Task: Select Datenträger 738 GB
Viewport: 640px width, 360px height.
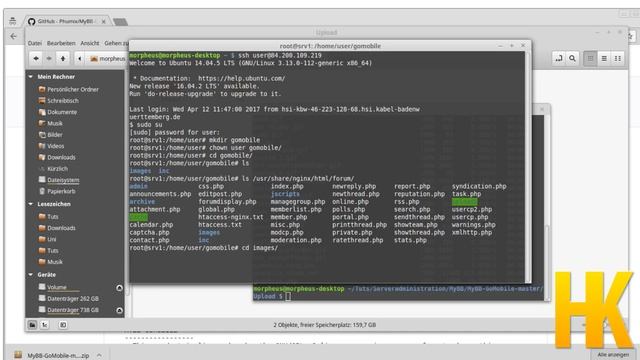Action: click(69, 310)
